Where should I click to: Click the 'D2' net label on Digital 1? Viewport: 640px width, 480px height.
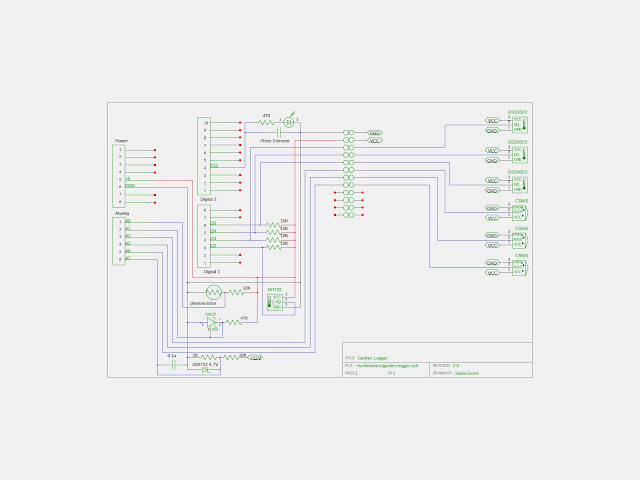[x=213, y=246]
